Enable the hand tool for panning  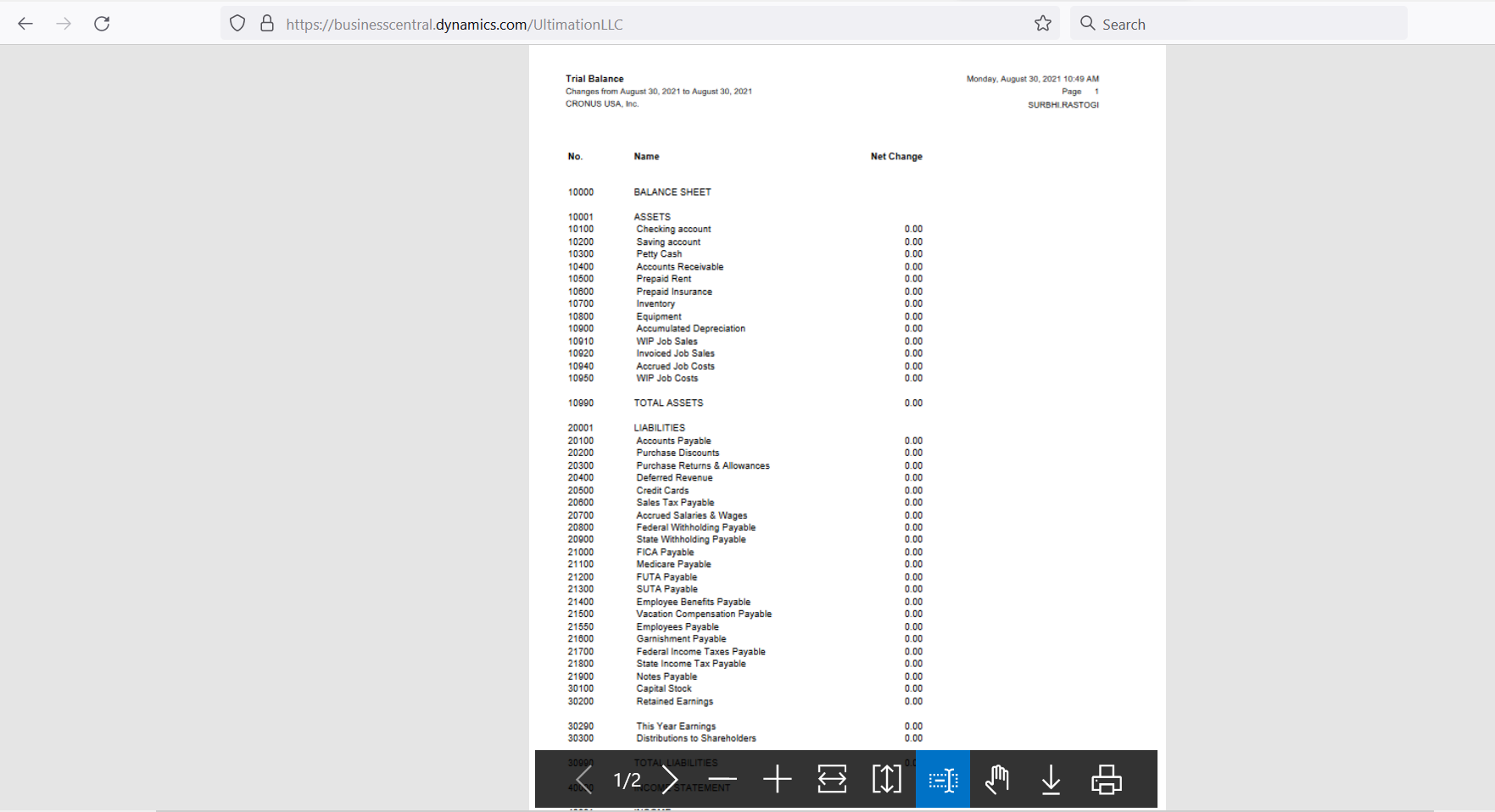[x=996, y=779]
